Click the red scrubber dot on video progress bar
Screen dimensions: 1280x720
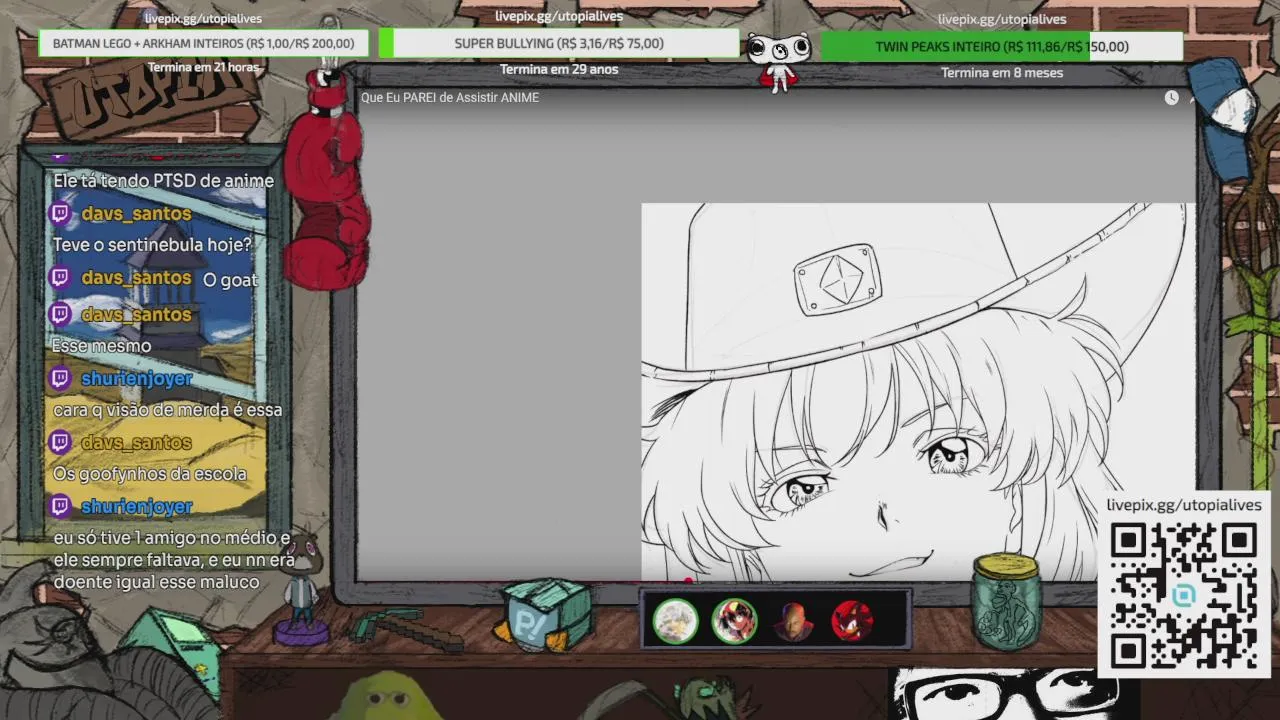[688, 581]
